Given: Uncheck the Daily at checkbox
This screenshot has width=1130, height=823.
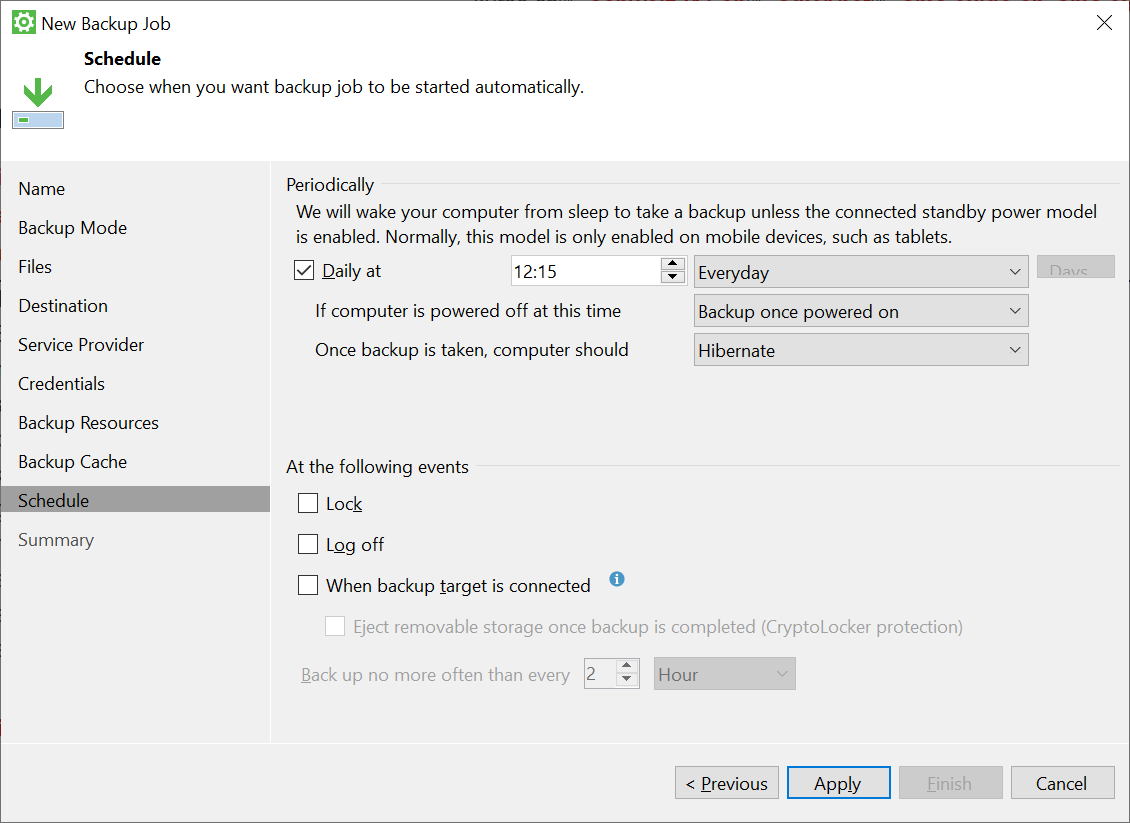Looking at the screenshot, I should coord(304,271).
